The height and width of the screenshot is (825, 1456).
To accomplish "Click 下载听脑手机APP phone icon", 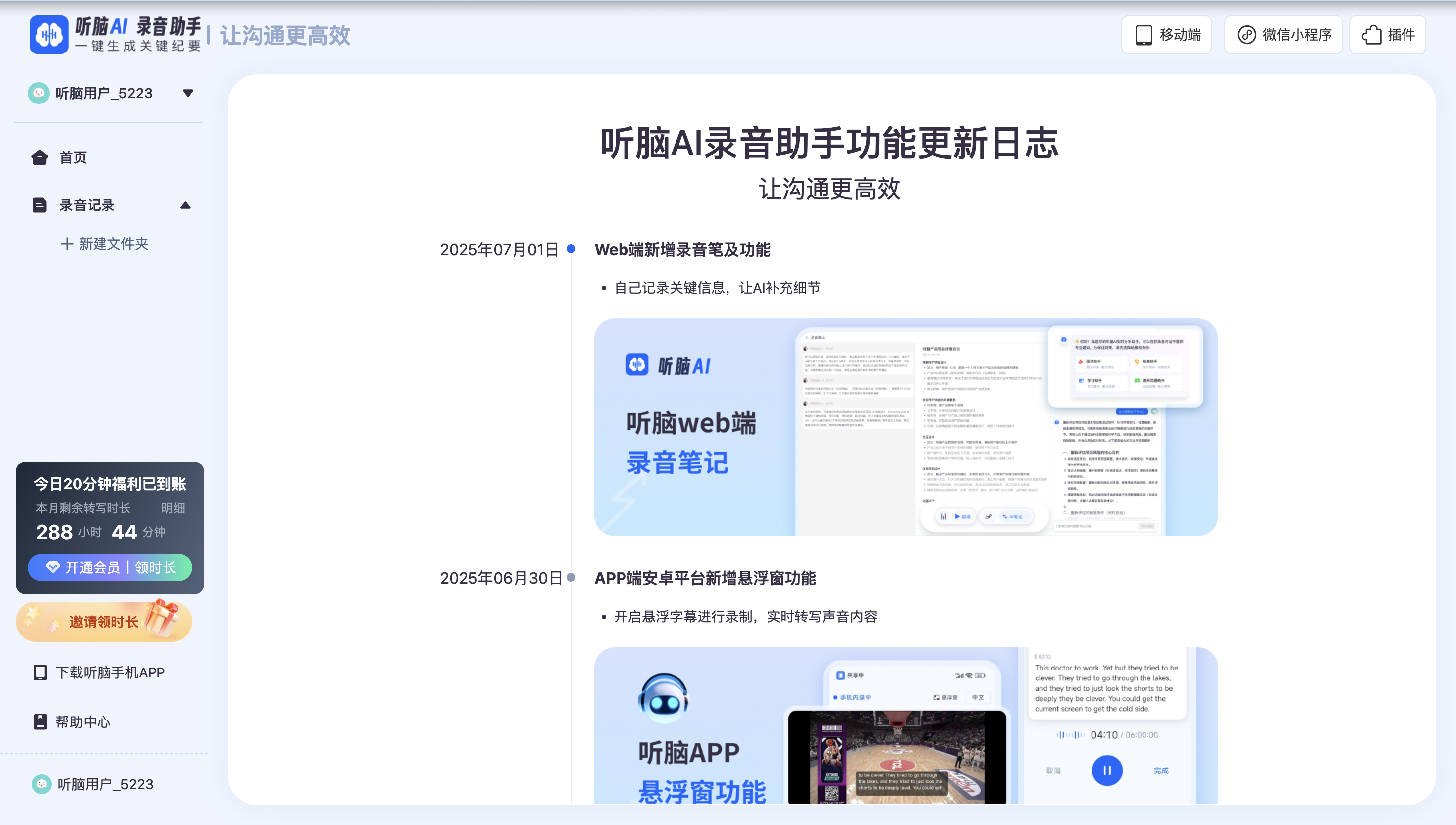I will [x=40, y=672].
